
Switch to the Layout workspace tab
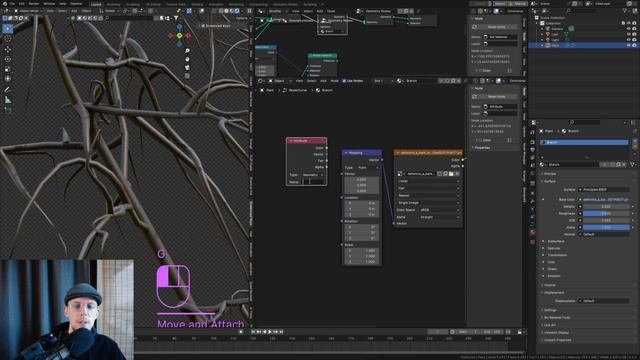click(x=96, y=4)
